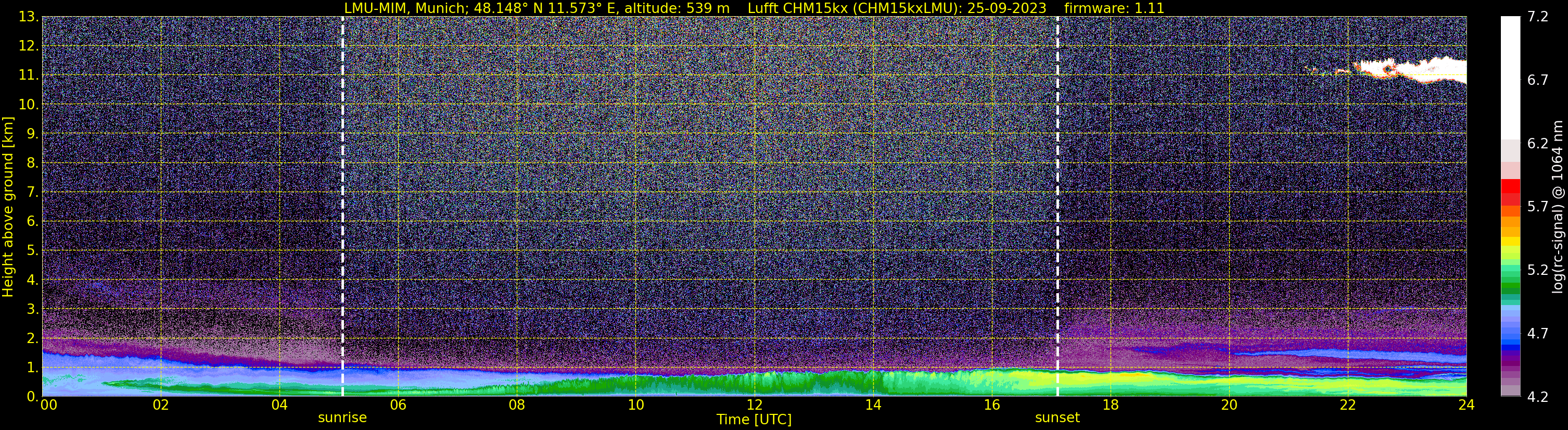Click colorbar tick value '5.2'

[1538, 270]
